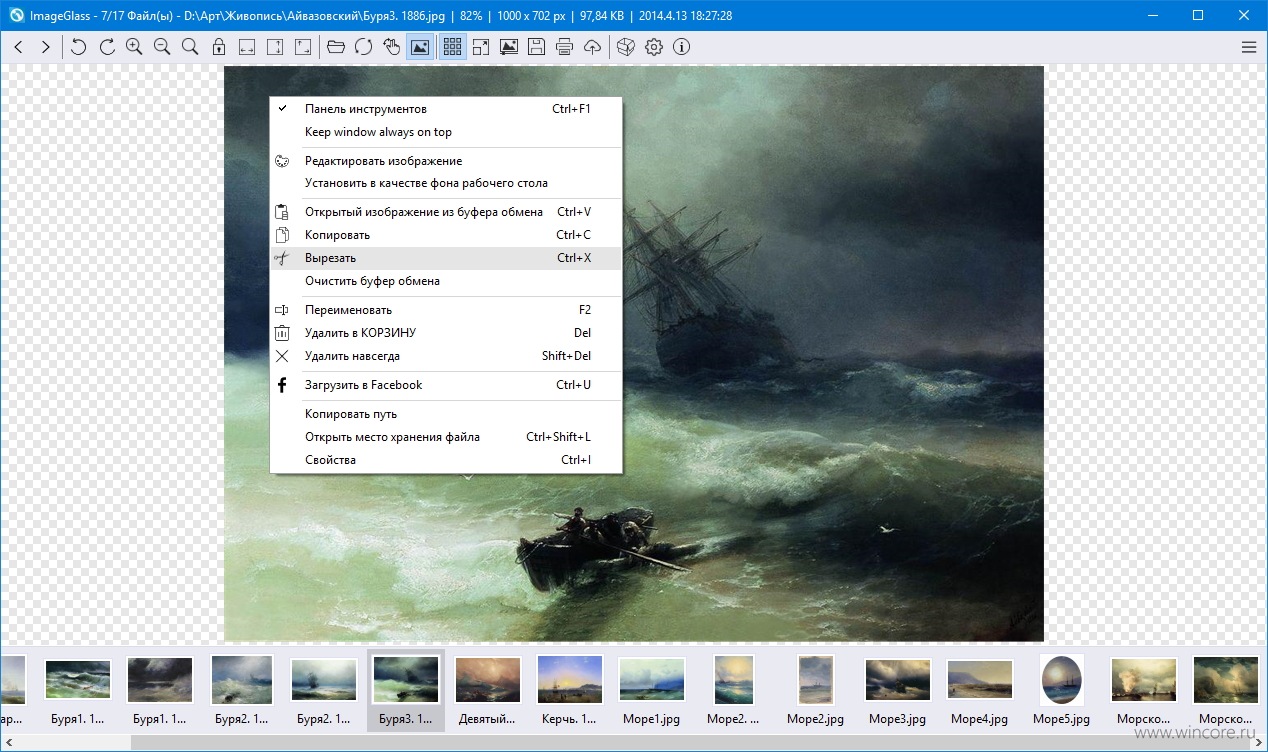Auto-fit image to the window
The width and height of the screenshot is (1268, 752).
click(x=303, y=47)
